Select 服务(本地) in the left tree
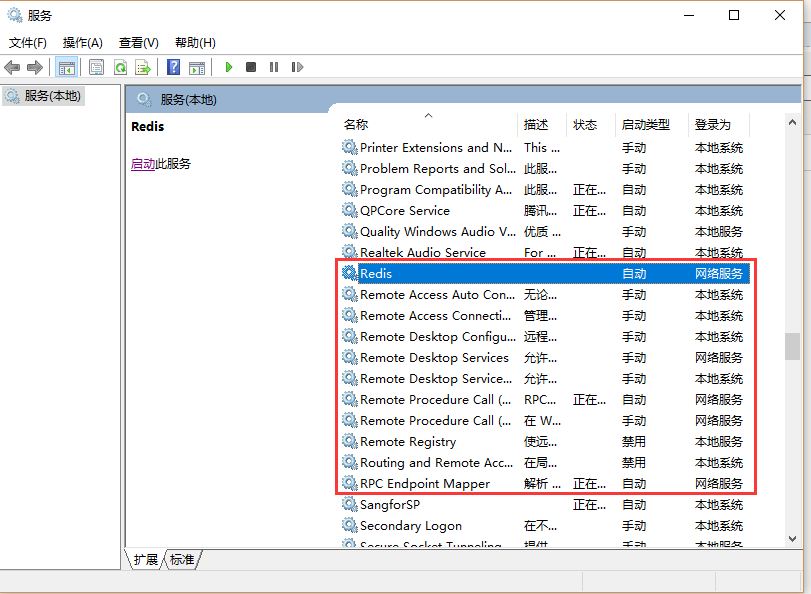 43,96
